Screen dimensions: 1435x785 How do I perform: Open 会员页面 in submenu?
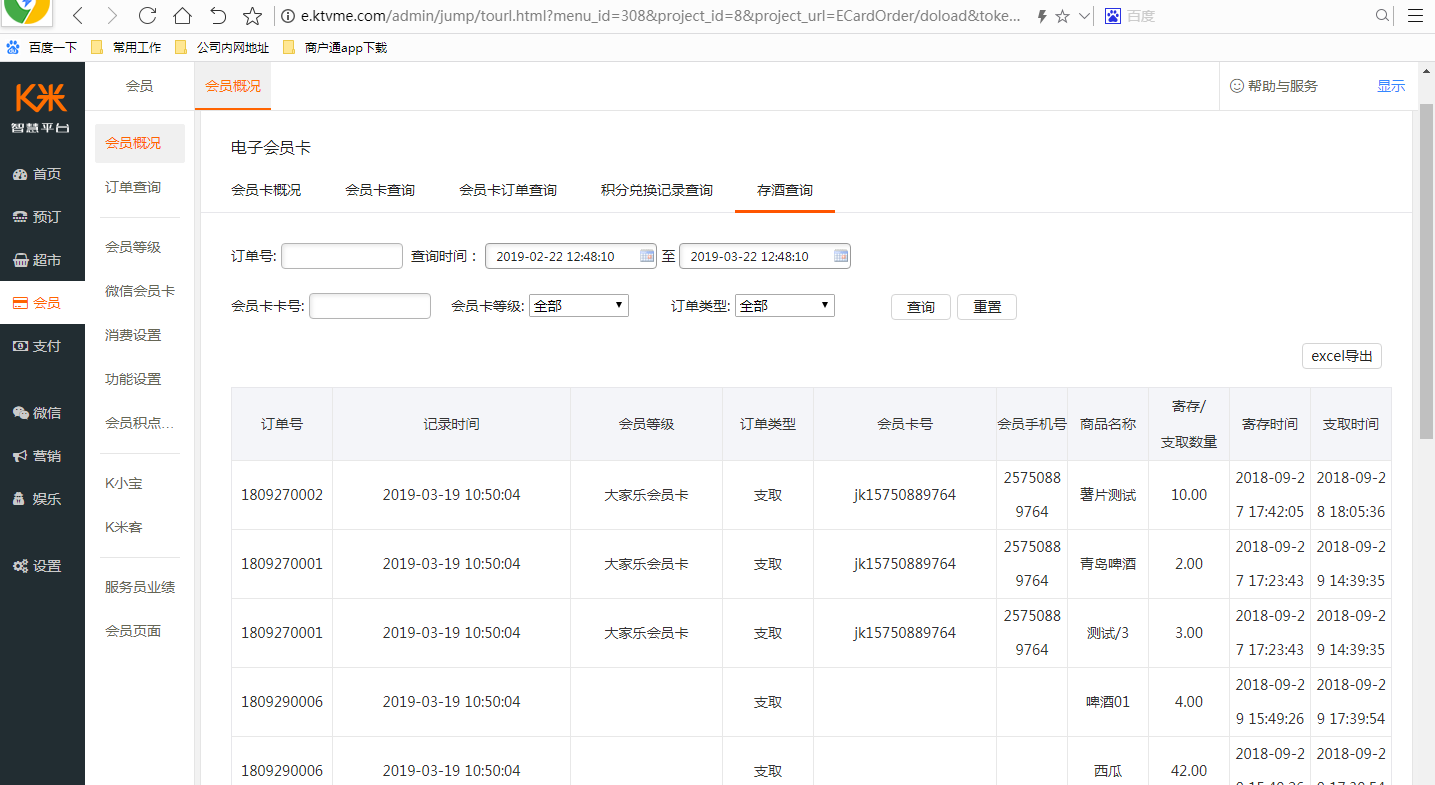(133, 631)
